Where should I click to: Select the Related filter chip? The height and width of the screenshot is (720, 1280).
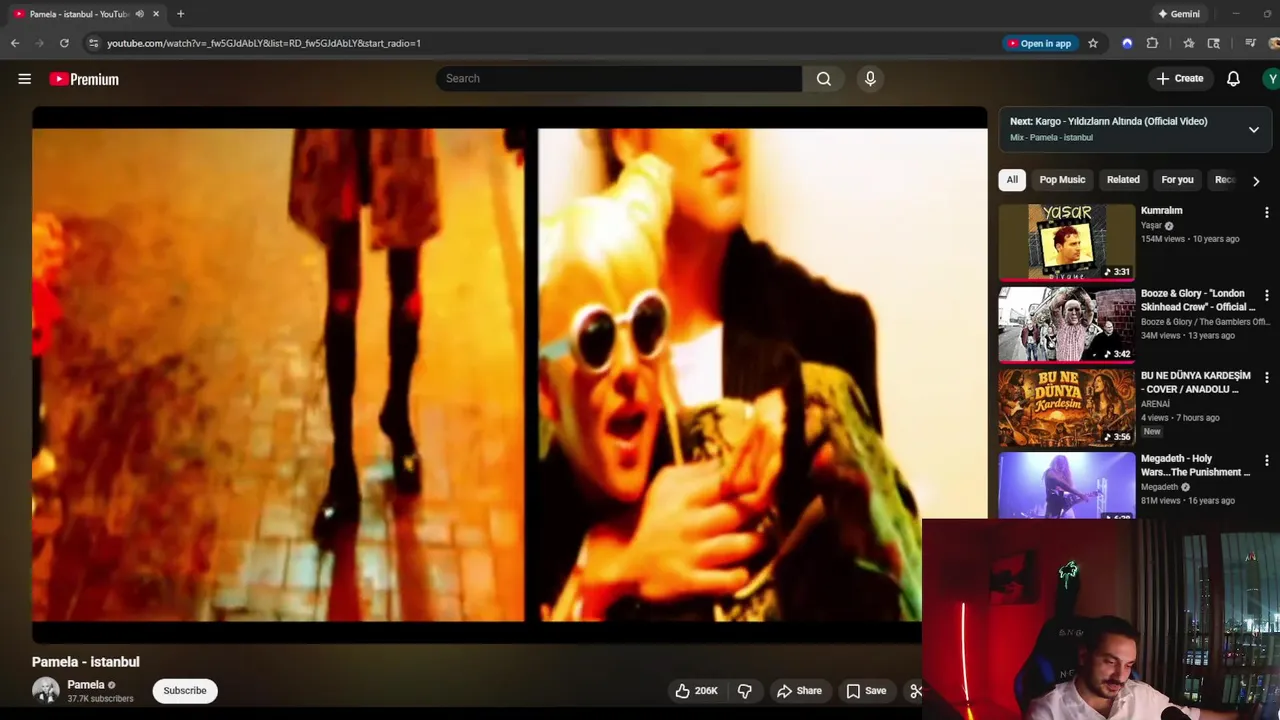1123,180
